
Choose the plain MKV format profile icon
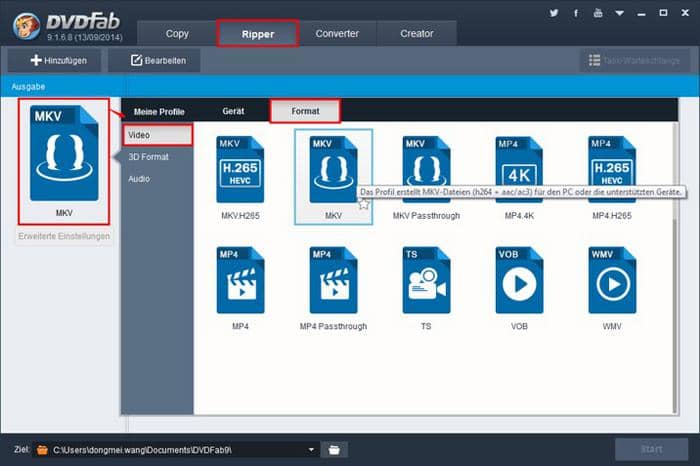333,170
